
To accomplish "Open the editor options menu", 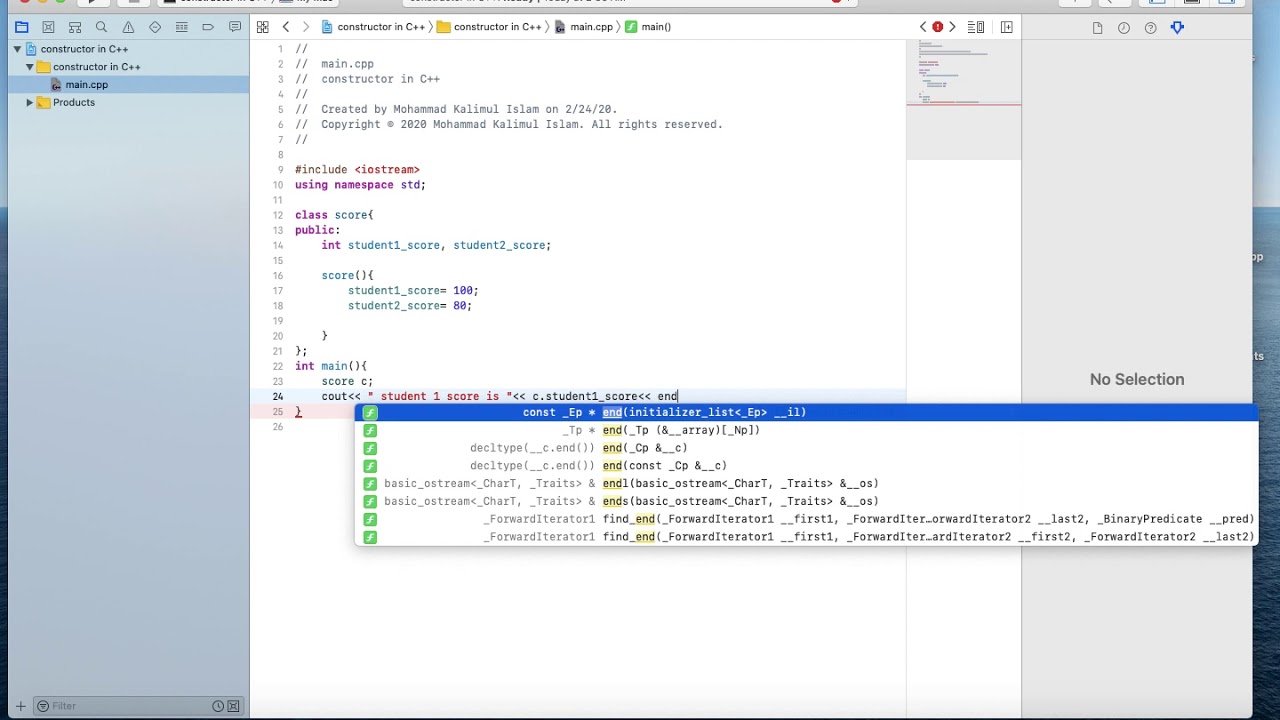I will [976, 27].
